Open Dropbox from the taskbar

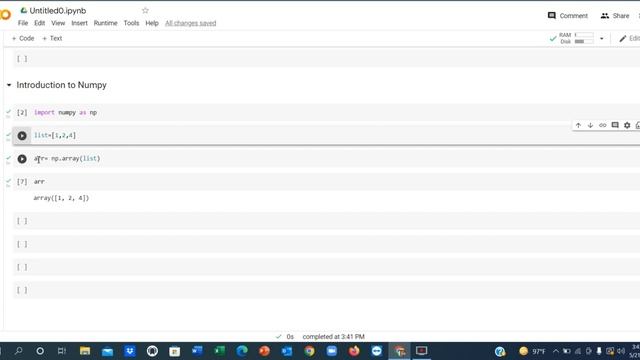130,351
